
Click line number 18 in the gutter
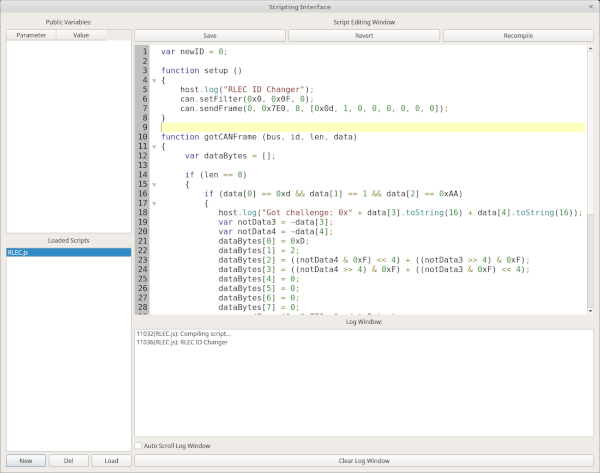(x=143, y=212)
